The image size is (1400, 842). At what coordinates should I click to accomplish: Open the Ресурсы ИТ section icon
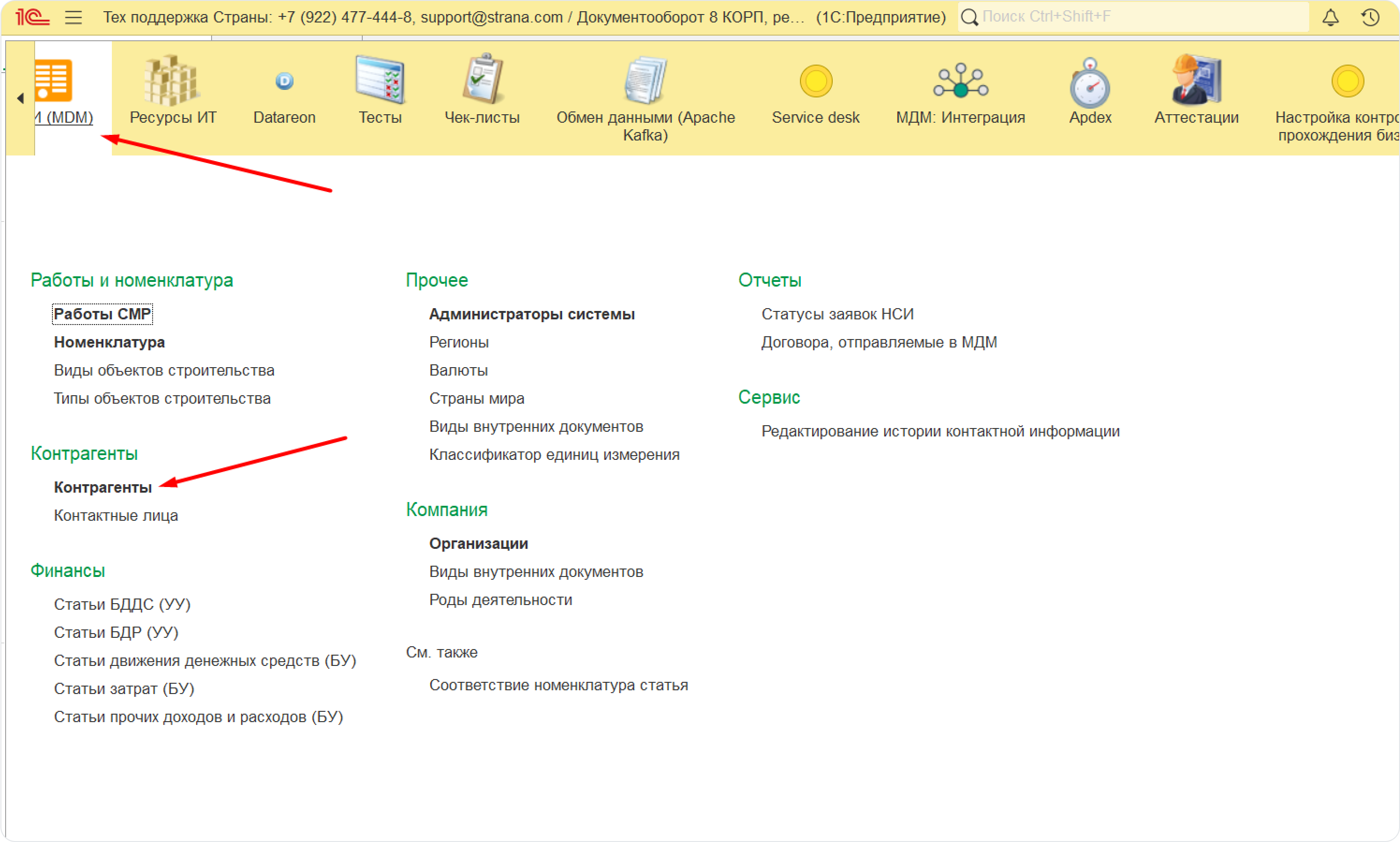(172, 81)
